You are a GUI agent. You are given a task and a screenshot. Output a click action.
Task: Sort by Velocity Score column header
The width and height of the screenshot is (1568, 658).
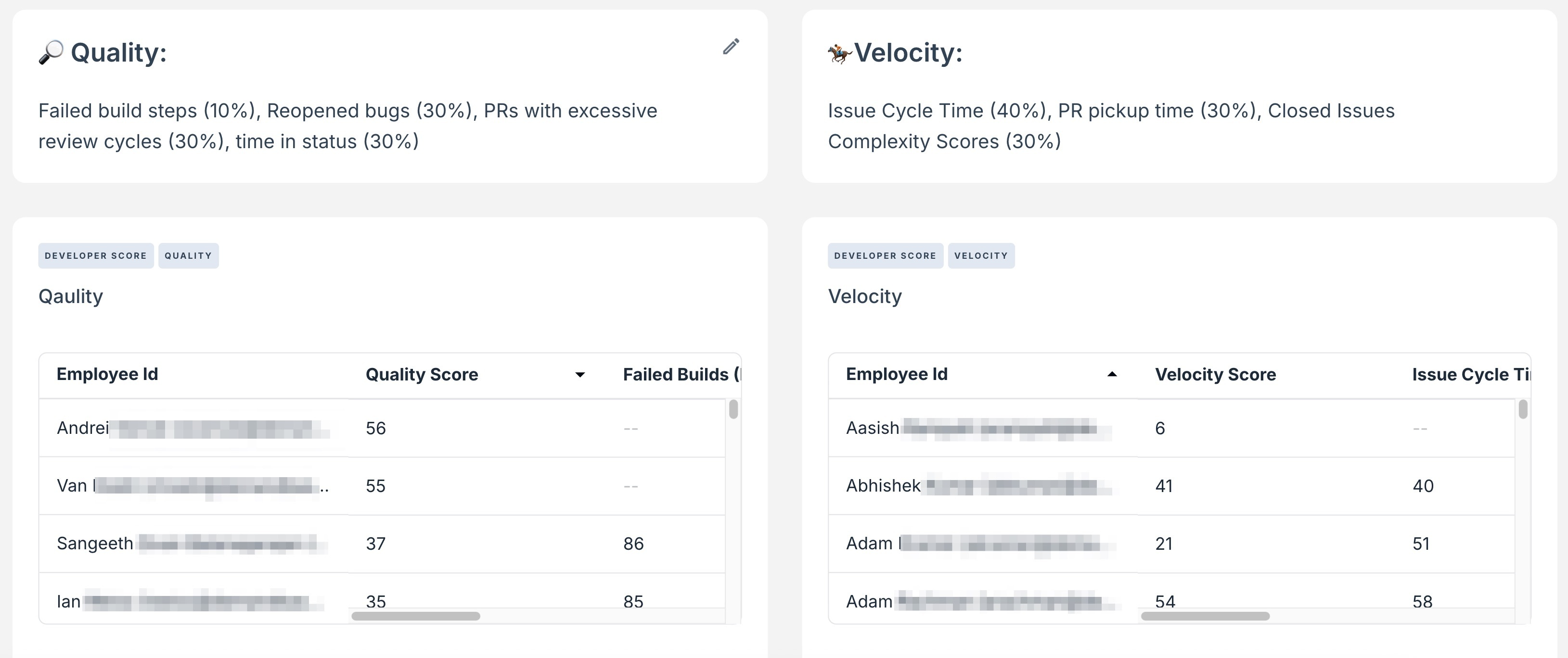click(x=1215, y=374)
